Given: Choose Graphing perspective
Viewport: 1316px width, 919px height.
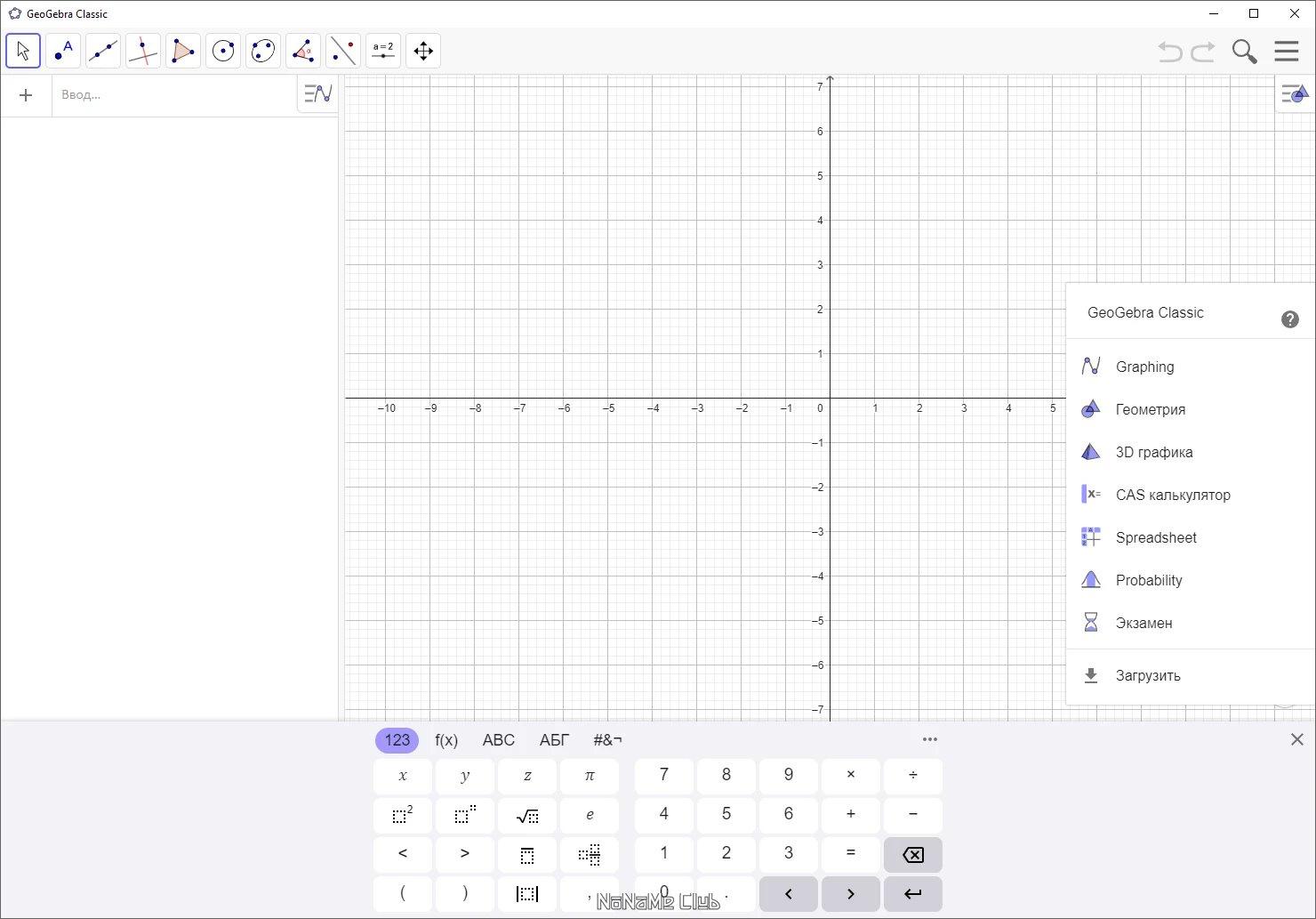Looking at the screenshot, I should coord(1191,367).
